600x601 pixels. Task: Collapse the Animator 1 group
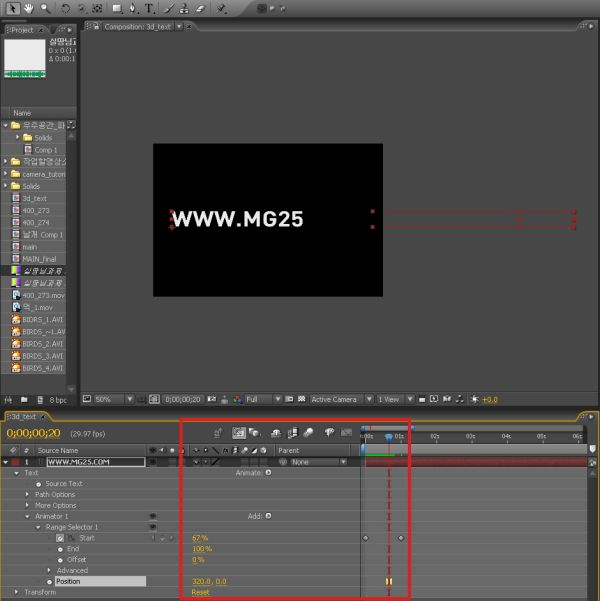click(27, 516)
